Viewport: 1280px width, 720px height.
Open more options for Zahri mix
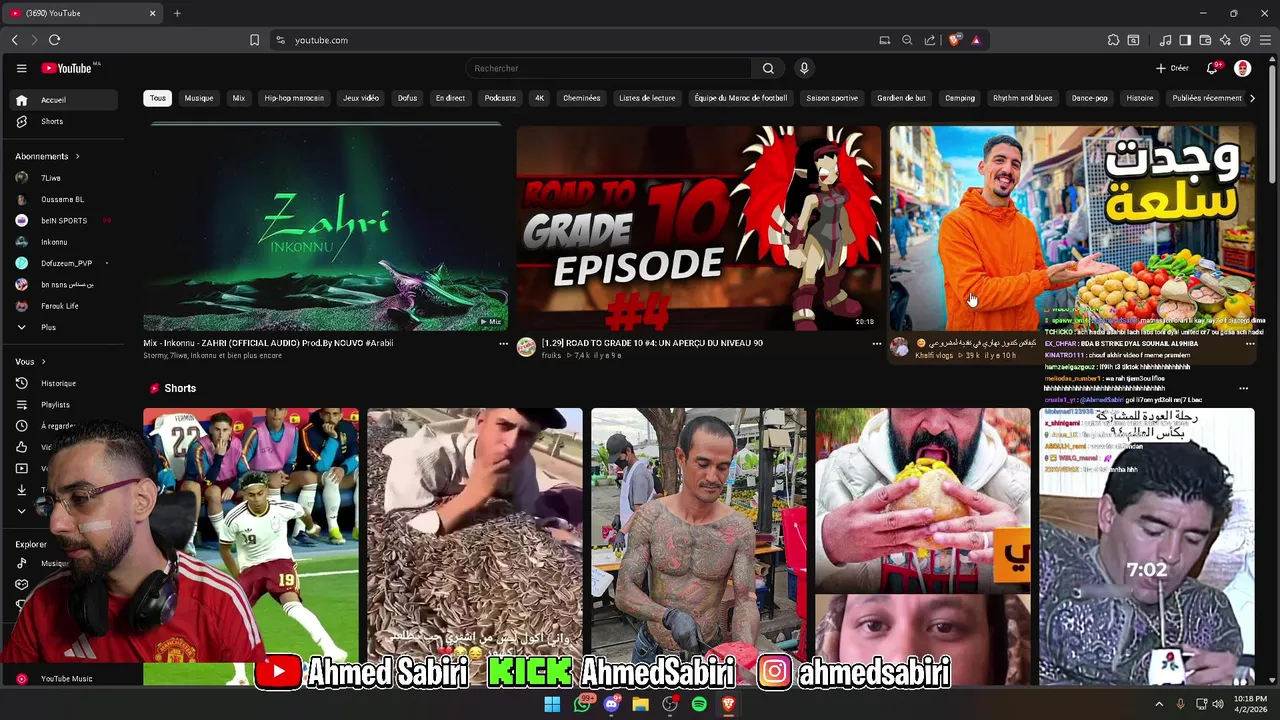pyautogui.click(x=503, y=344)
